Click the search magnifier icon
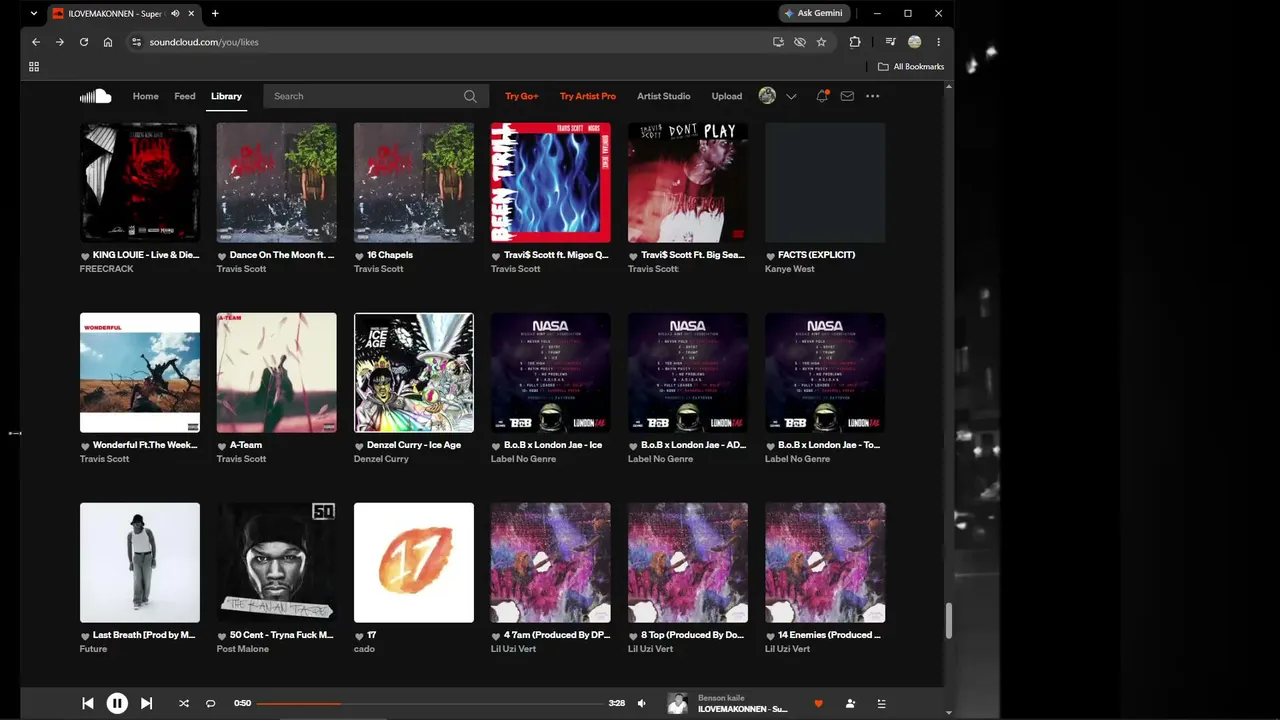 click(470, 96)
